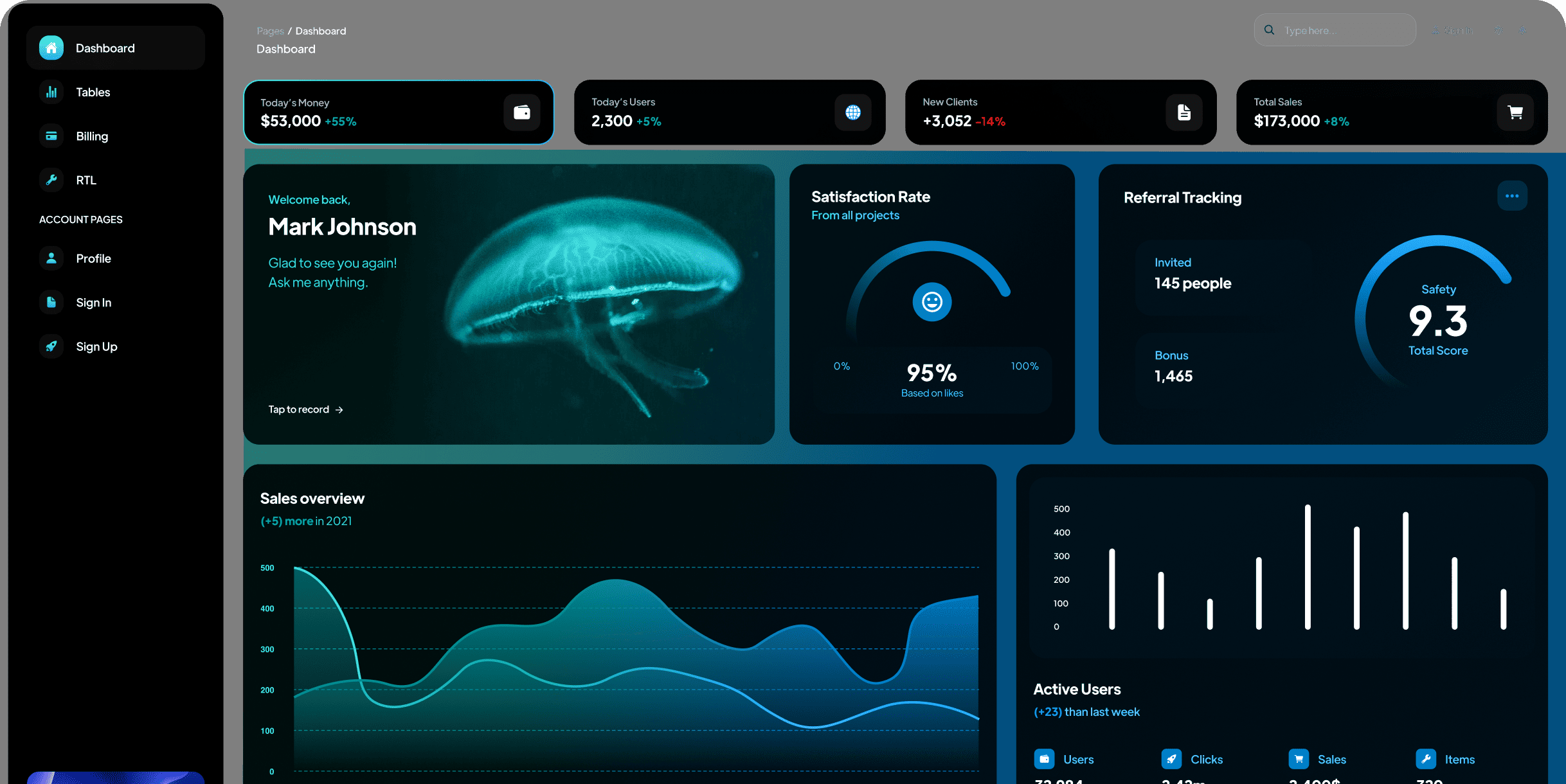1566x784 pixels.
Task: Open the three-dots menu on Referral Tracking
Action: [x=1512, y=196]
